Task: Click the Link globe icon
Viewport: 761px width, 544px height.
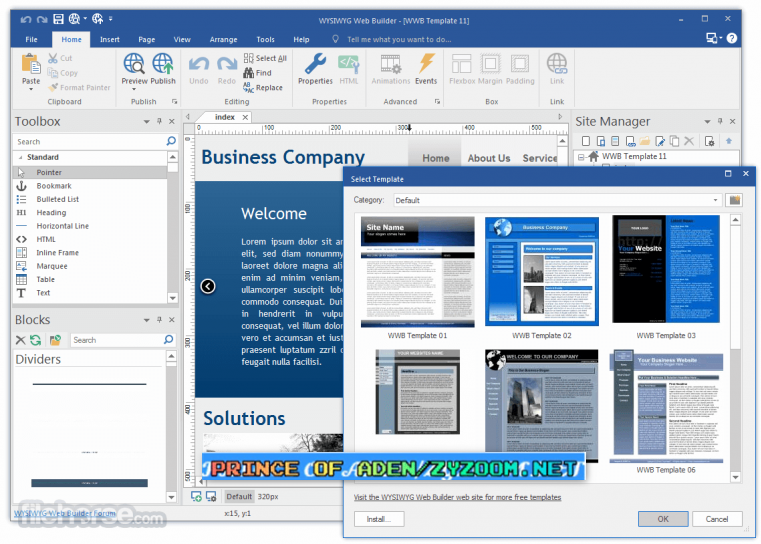Action: coord(557,64)
